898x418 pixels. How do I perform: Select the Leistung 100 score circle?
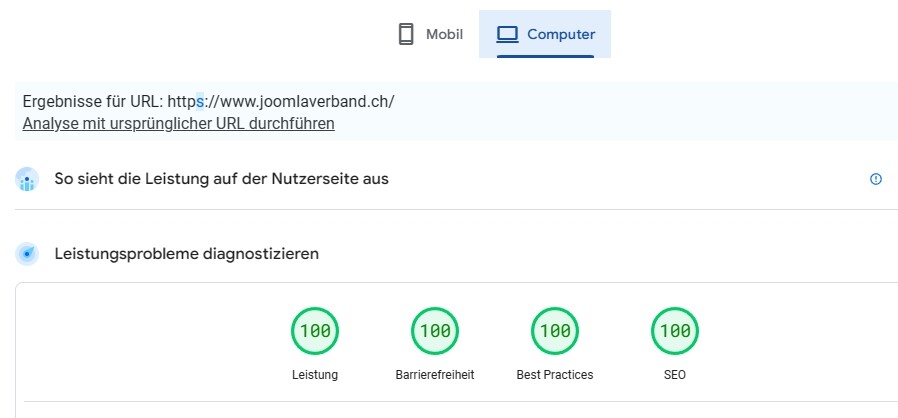(315, 331)
